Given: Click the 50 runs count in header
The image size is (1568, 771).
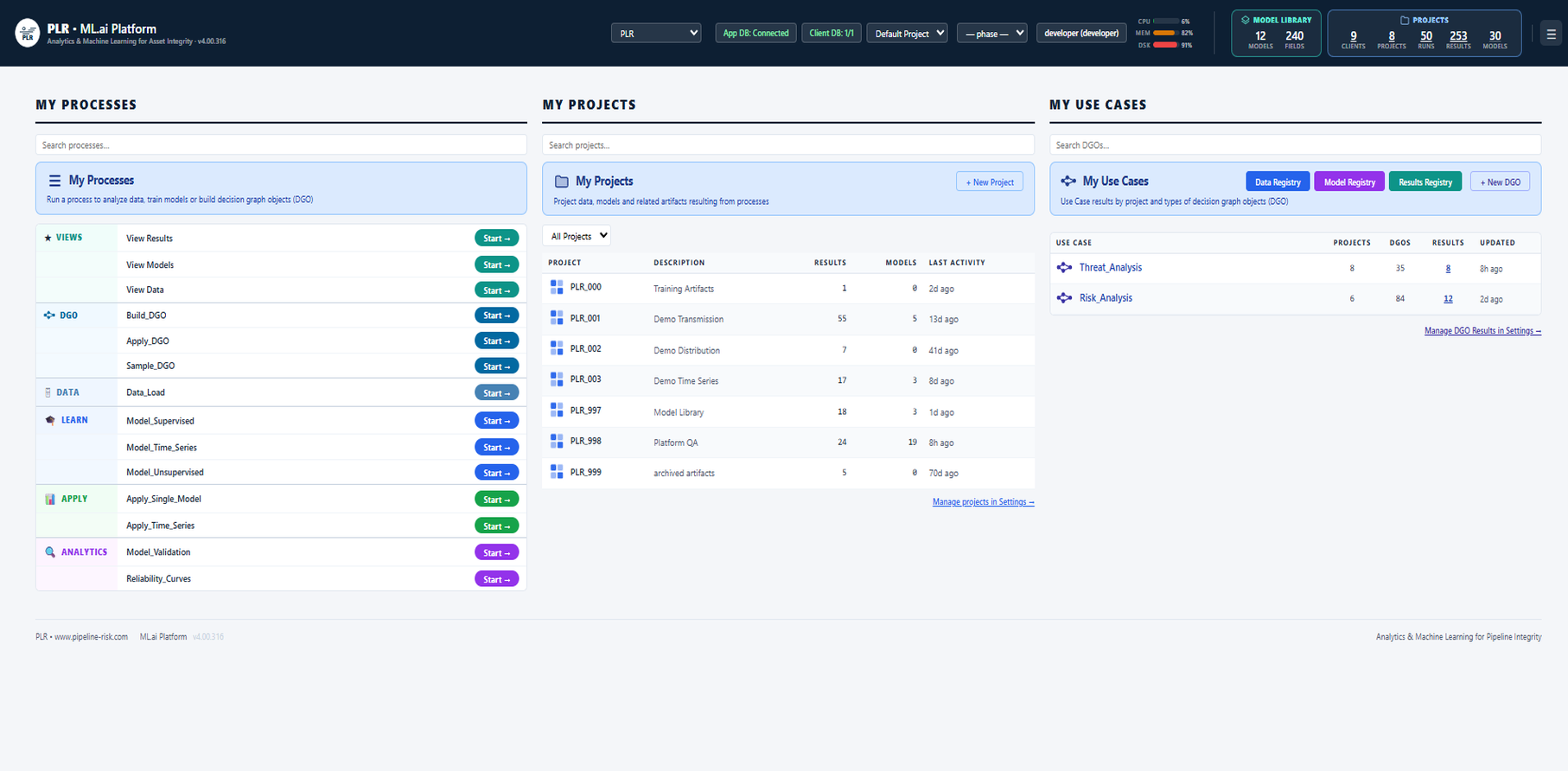Looking at the screenshot, I should 1426,35.
